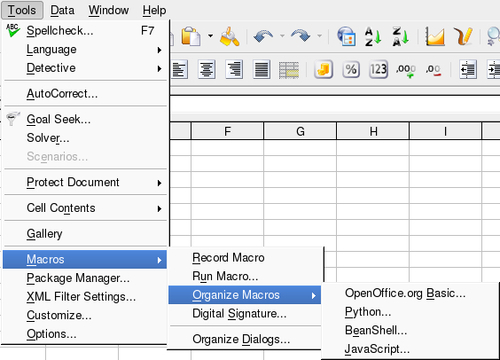500x360 pixels.
Task: Expand the Language submenu
Action: pos(85,49)
